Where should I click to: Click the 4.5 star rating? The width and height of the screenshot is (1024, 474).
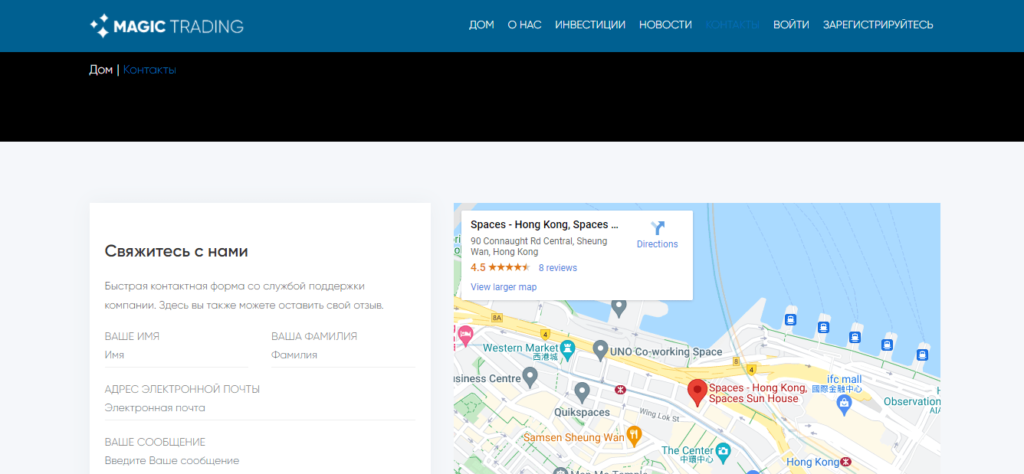[x=500, y=268]
